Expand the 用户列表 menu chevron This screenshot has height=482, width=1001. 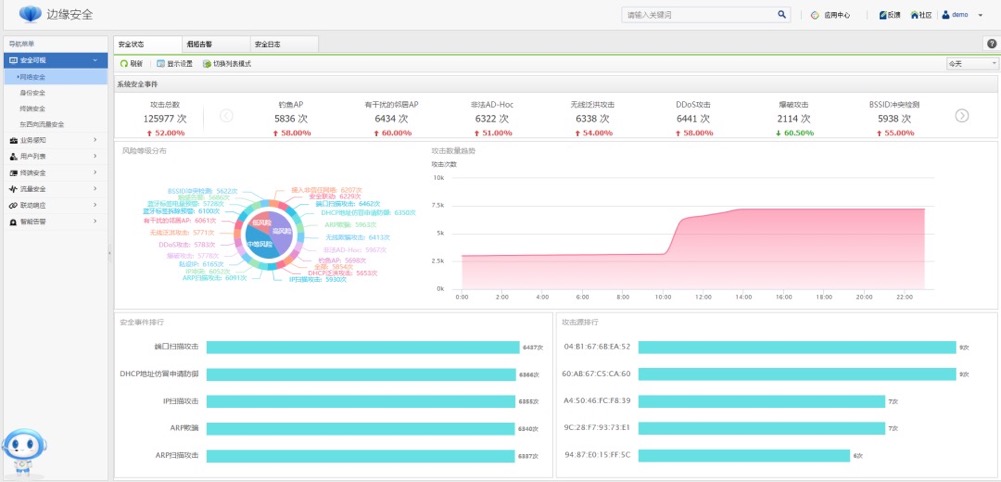pos(95,156)
